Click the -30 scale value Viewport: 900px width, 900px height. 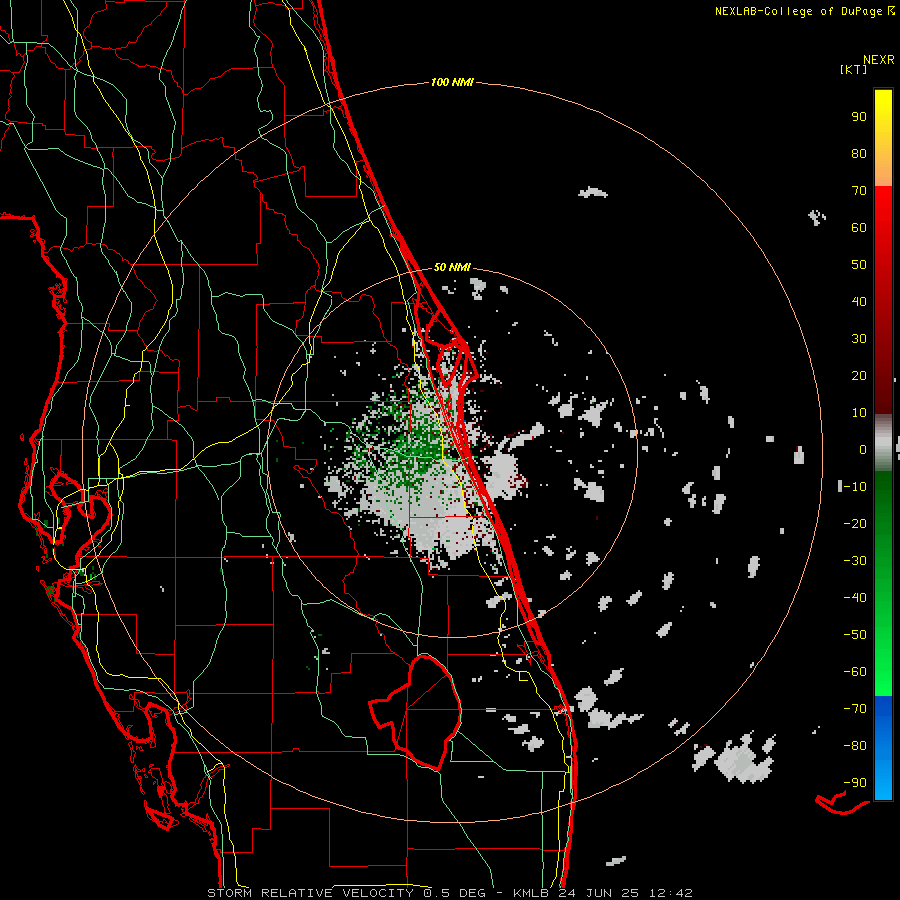pyautogui.click(x=855, y=561)
